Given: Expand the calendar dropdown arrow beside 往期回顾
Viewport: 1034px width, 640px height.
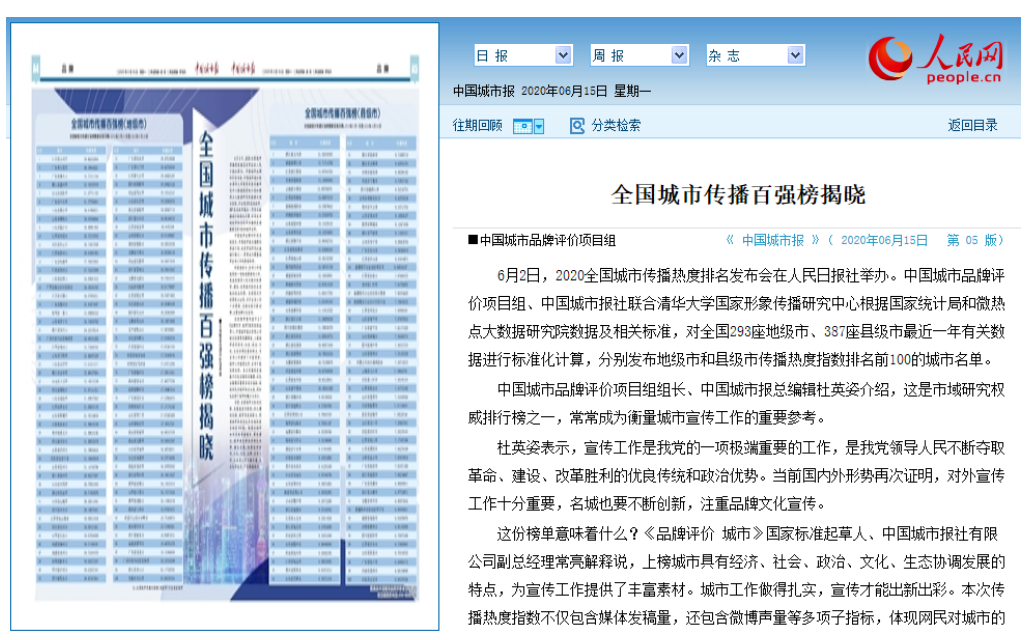Looking at the screenshot, I should click(539, 126).
